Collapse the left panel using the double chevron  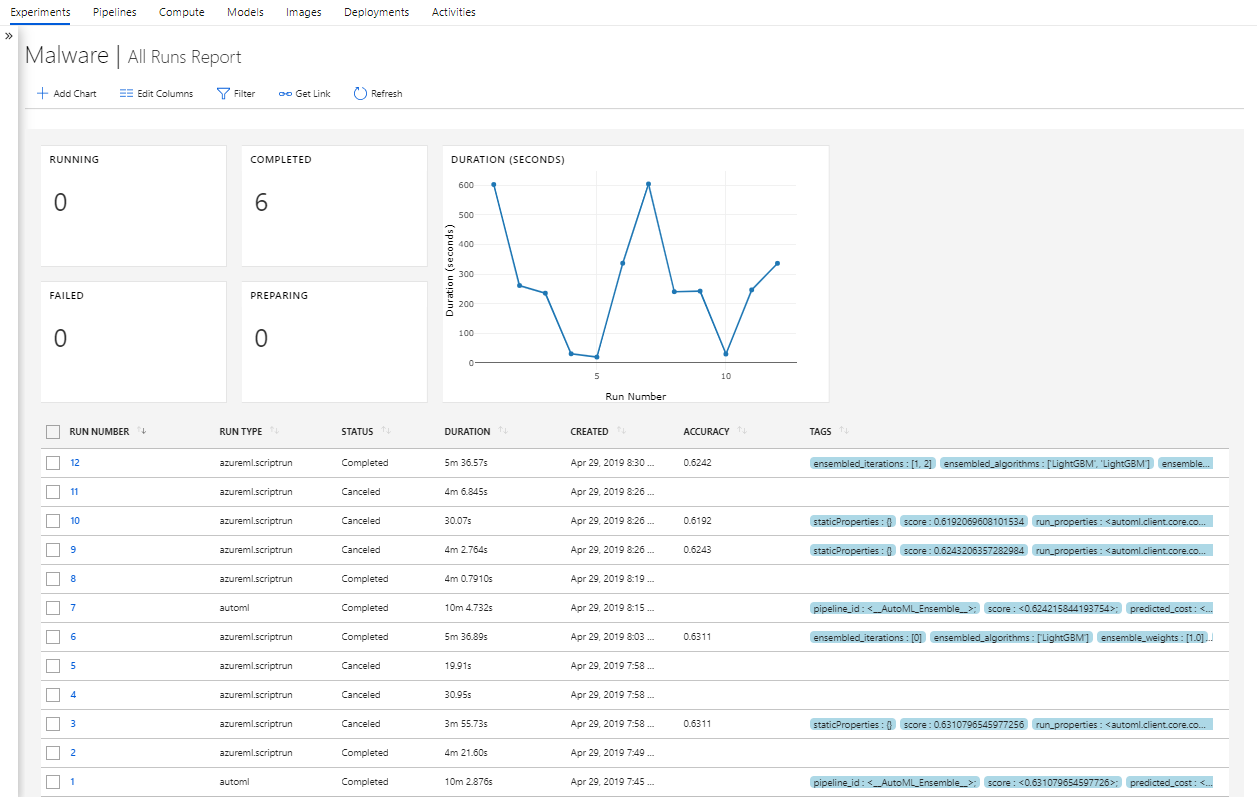[9, 33]
